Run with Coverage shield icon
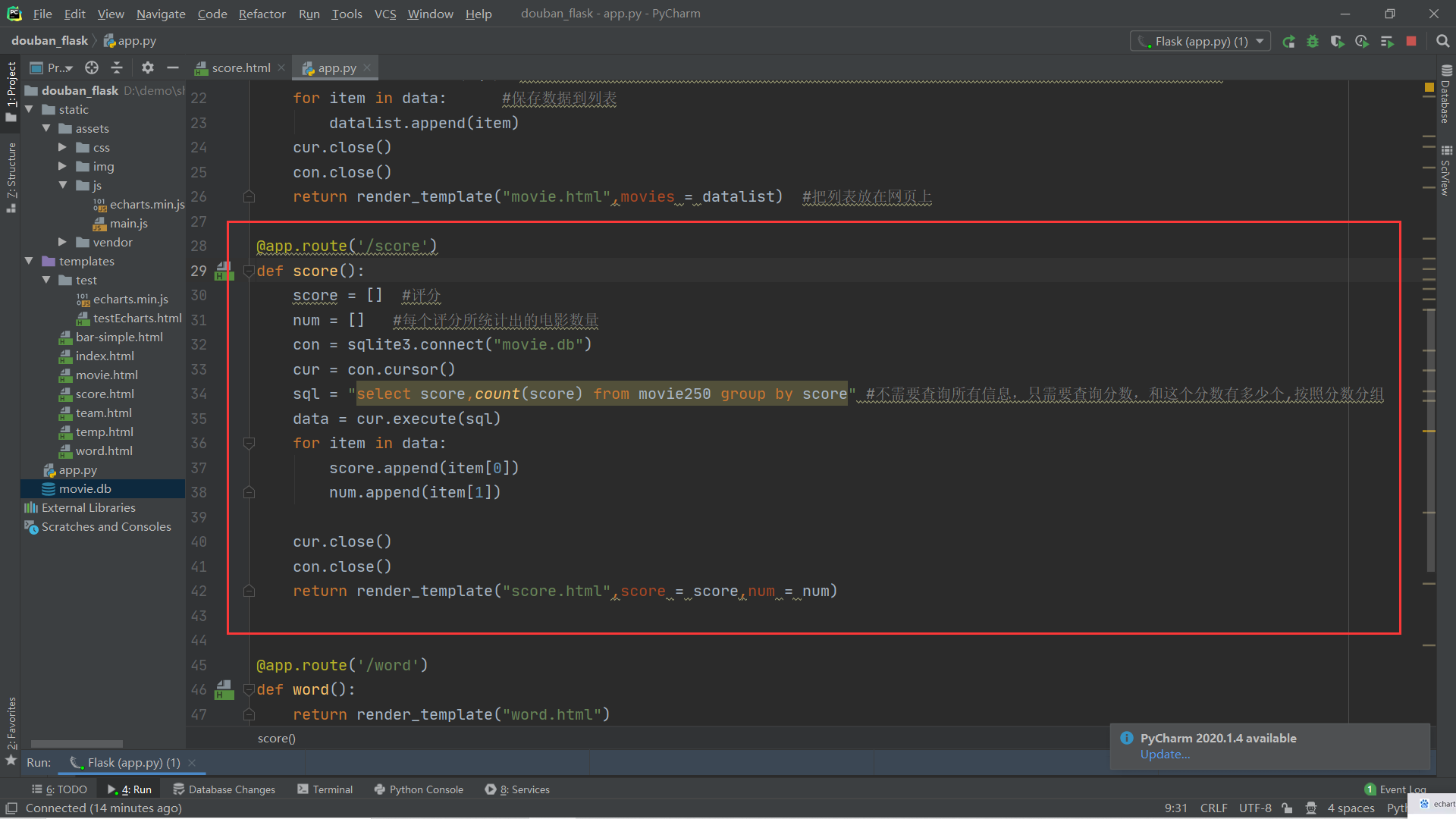Screen dimensions: 1456x819 pyautogui.click(x=1337, y=42)
